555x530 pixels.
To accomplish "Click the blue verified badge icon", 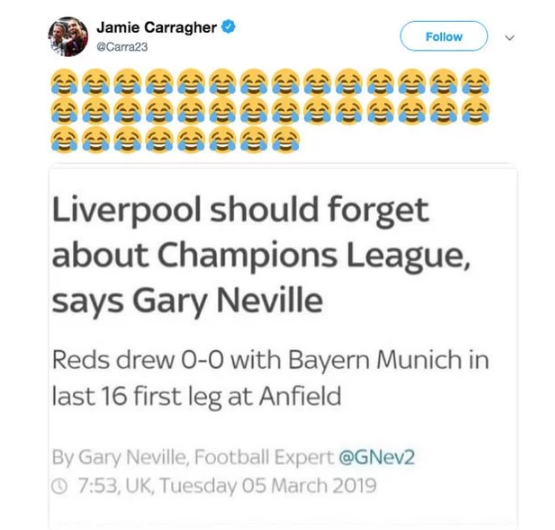I will [228, 27].
